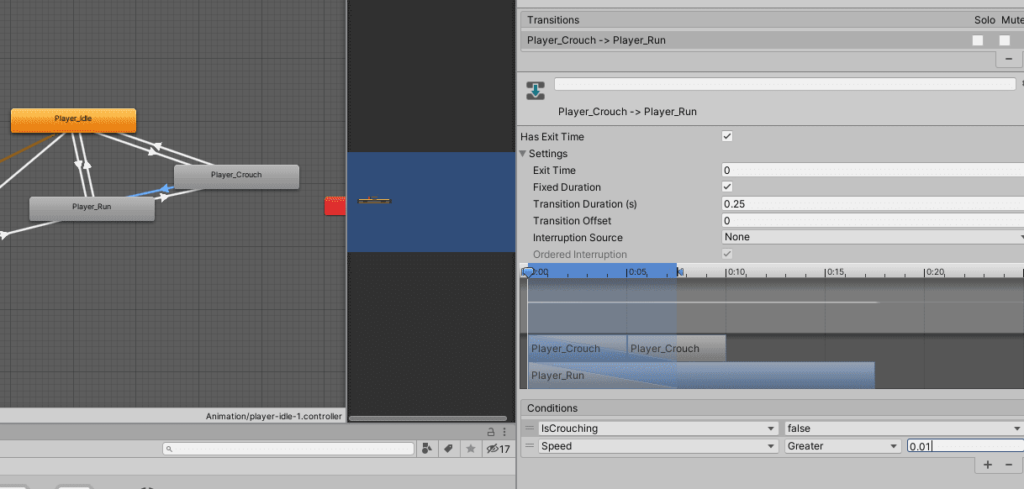Enable Solo for Player_Crouch -> Player_Run transition

pos(978,40)
